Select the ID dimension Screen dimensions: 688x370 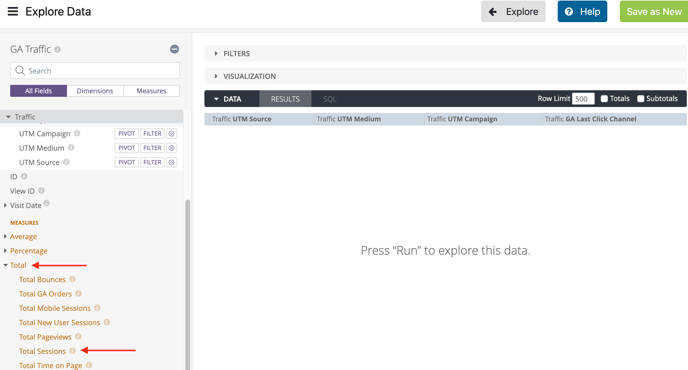(14, 176)
